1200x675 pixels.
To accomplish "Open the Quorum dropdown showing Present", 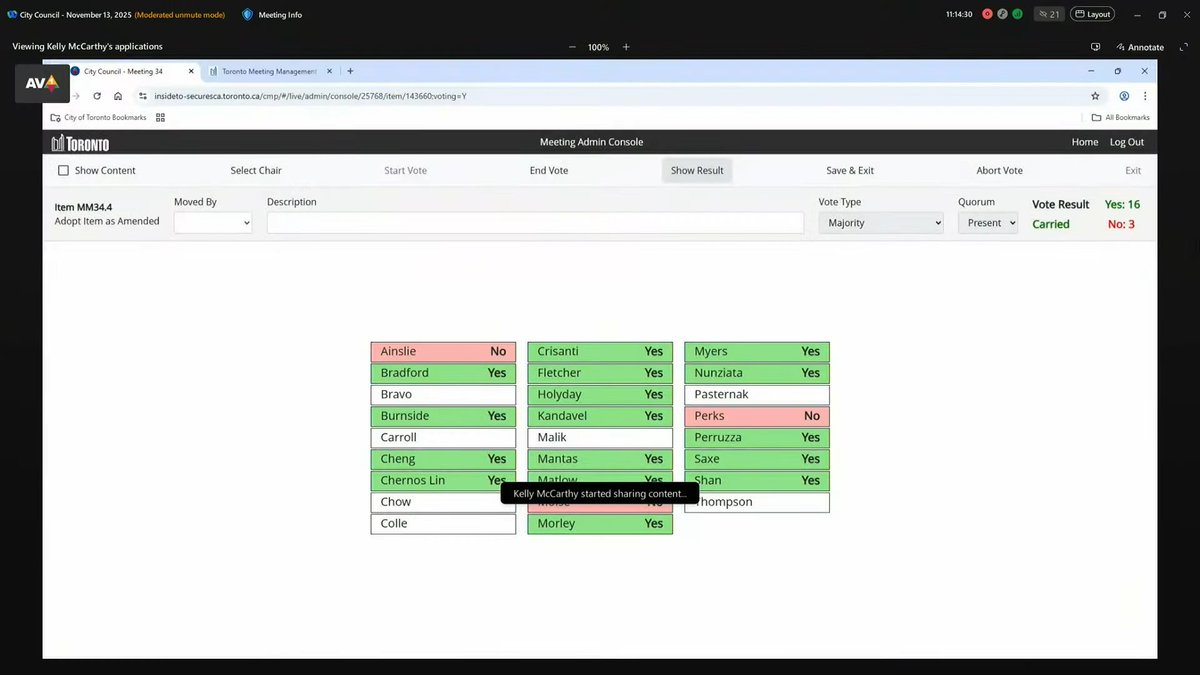I will coord(988,223).
